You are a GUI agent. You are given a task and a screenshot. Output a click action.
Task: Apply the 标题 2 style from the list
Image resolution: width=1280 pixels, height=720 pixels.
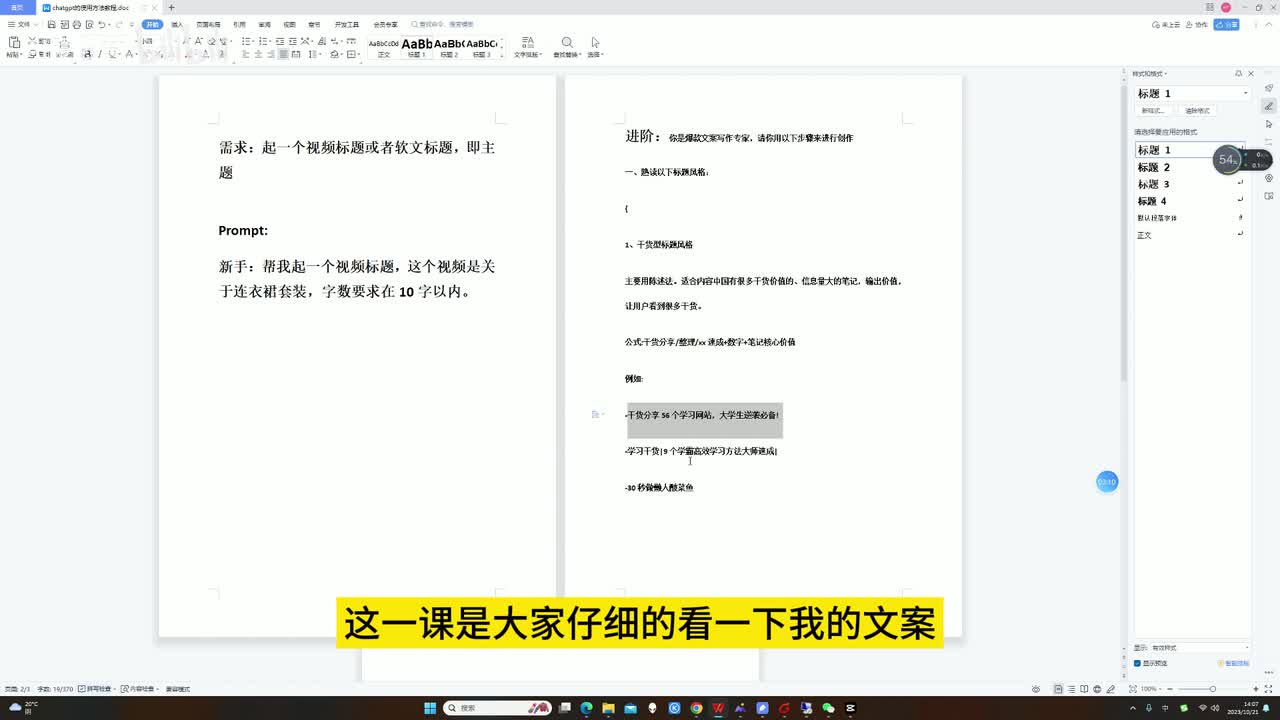(1153, 167)
